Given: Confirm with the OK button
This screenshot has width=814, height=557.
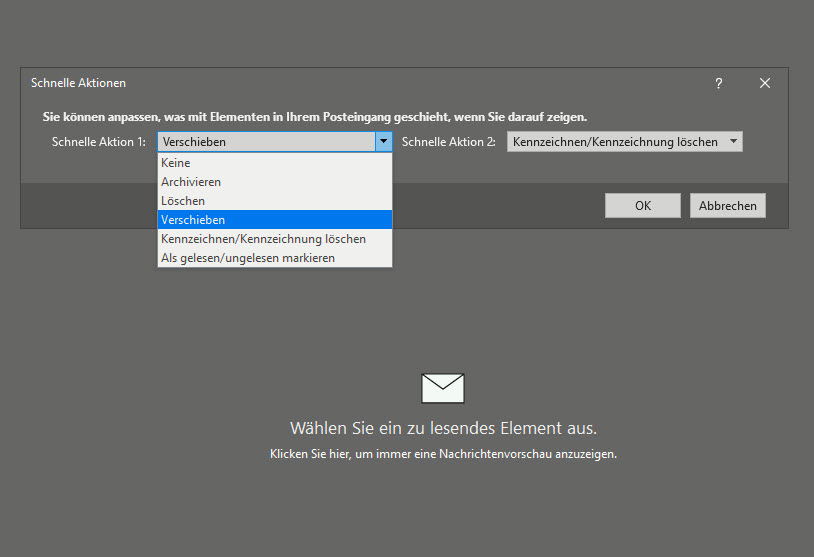Looking at the screenshot, I should 643,206.
